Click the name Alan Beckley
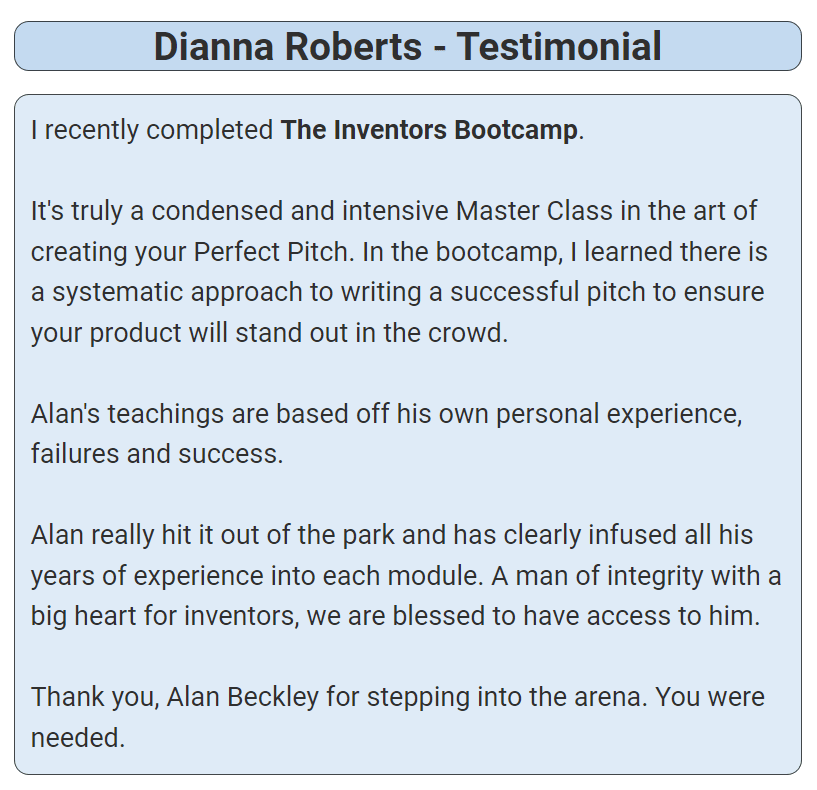The width and height of the screenshot is (817, 790). (243, 697)
